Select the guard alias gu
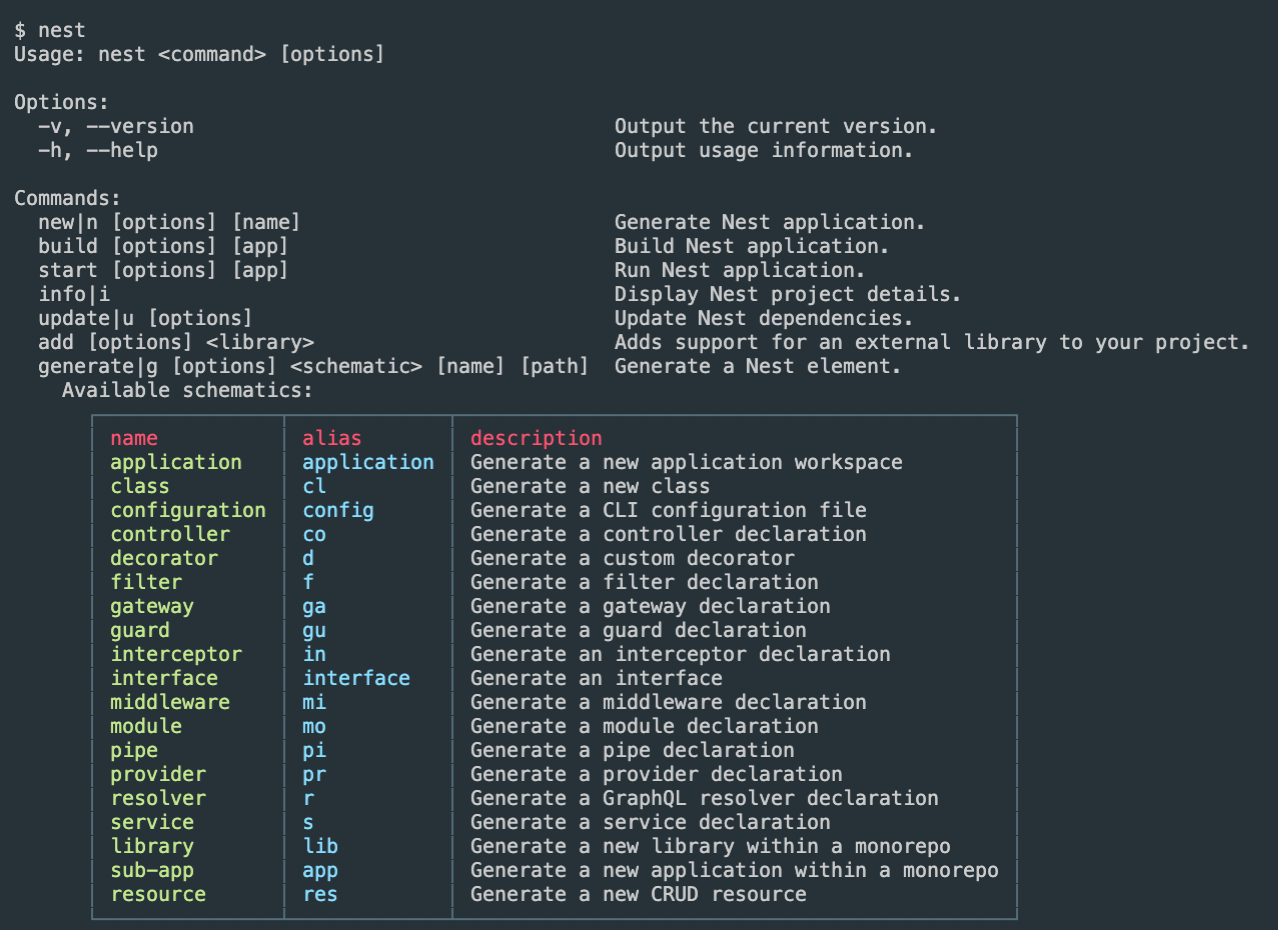The width and height of the screenshot is (1278, 930). [x=314, y=630]
